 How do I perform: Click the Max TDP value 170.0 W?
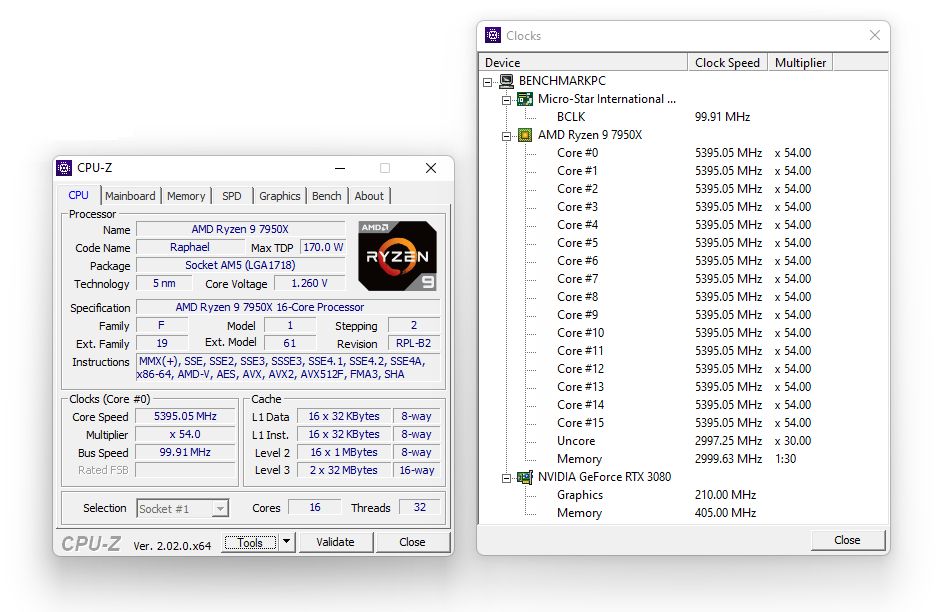coord(323,247)
